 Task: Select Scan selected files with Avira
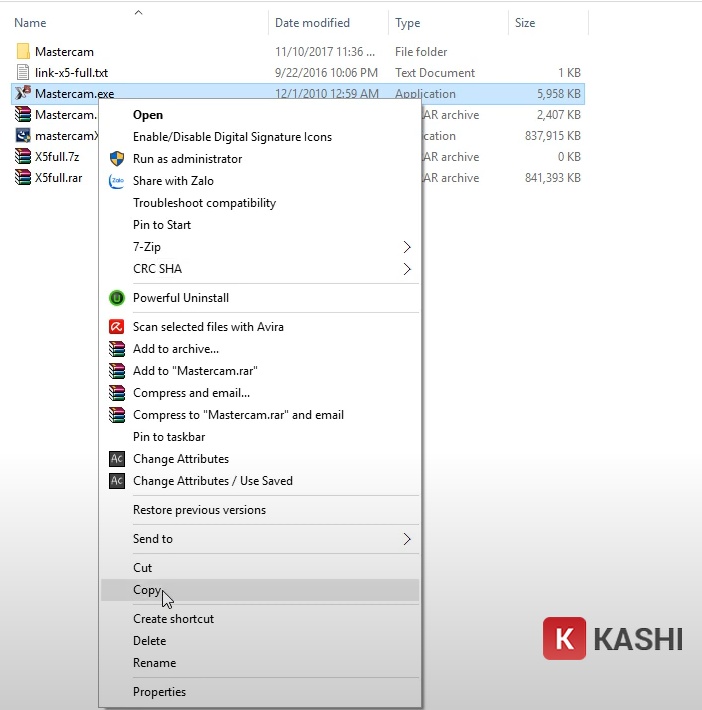[x=208, y=326]
